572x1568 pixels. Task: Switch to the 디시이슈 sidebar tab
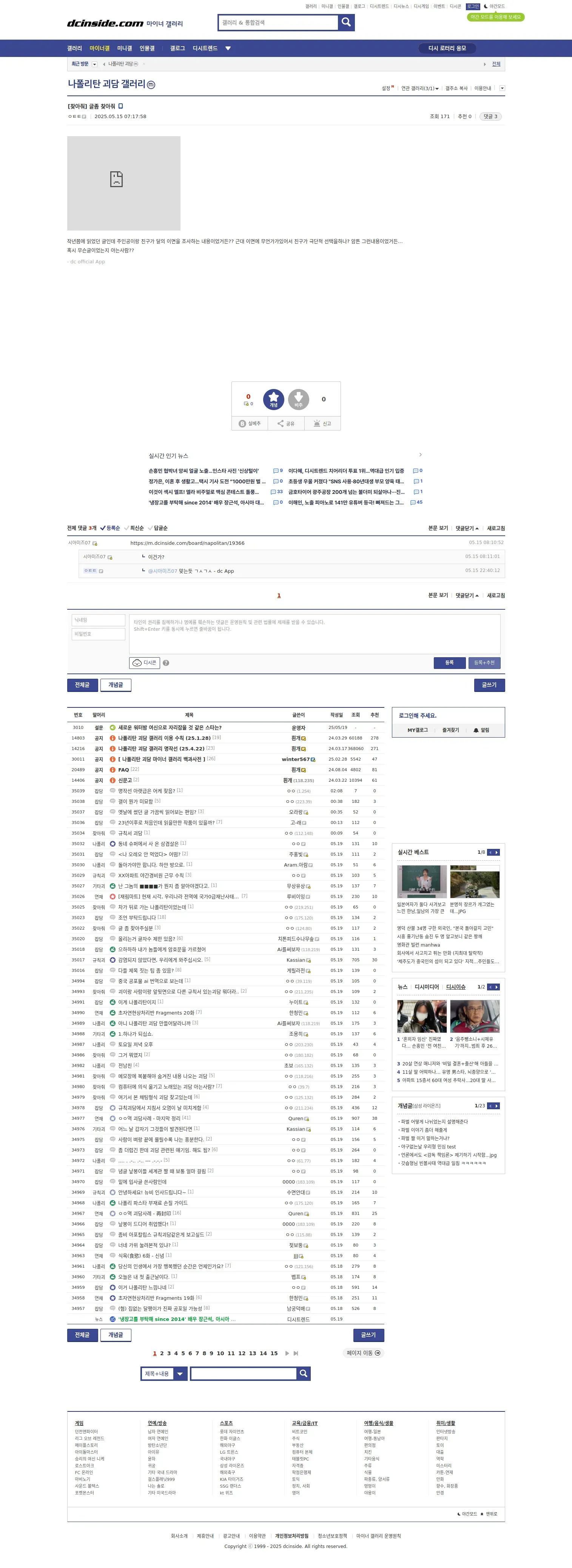(456, 987)
